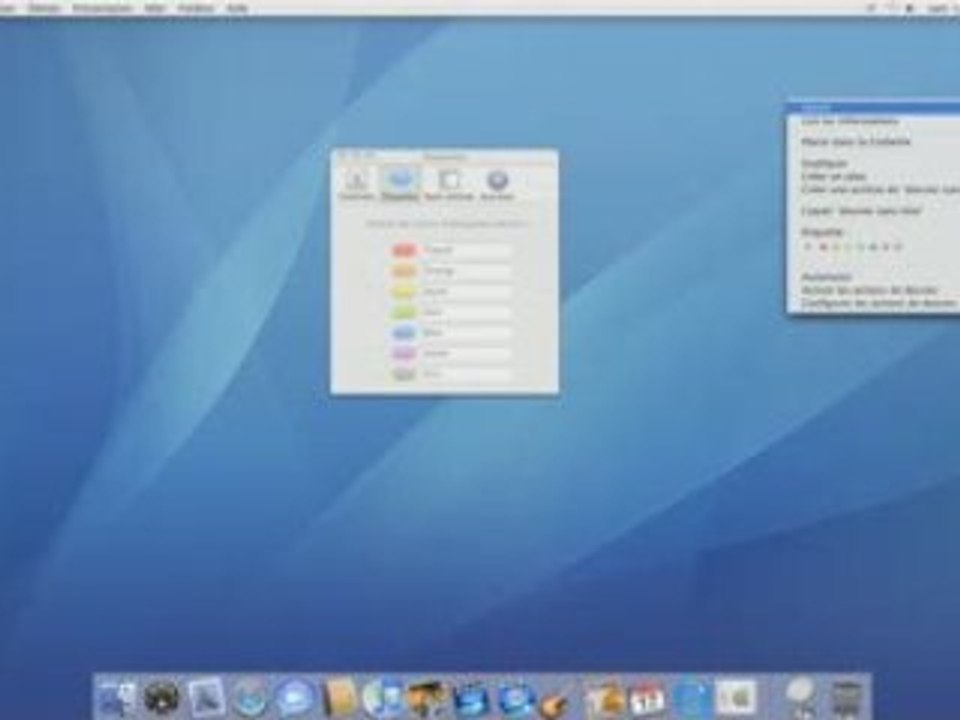Choose Ouvrir in the context menu
This screenshot has height=720, width=960.
(874, 108)
